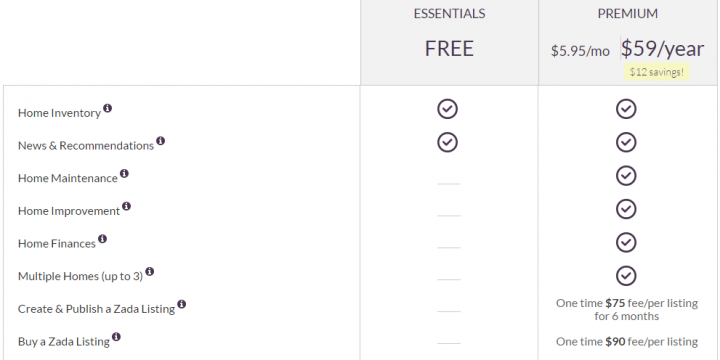The height and width of the screenshot is (360, 720).
Task: Open News & Recommendations info tooltip icon
Action: (160, 141)
